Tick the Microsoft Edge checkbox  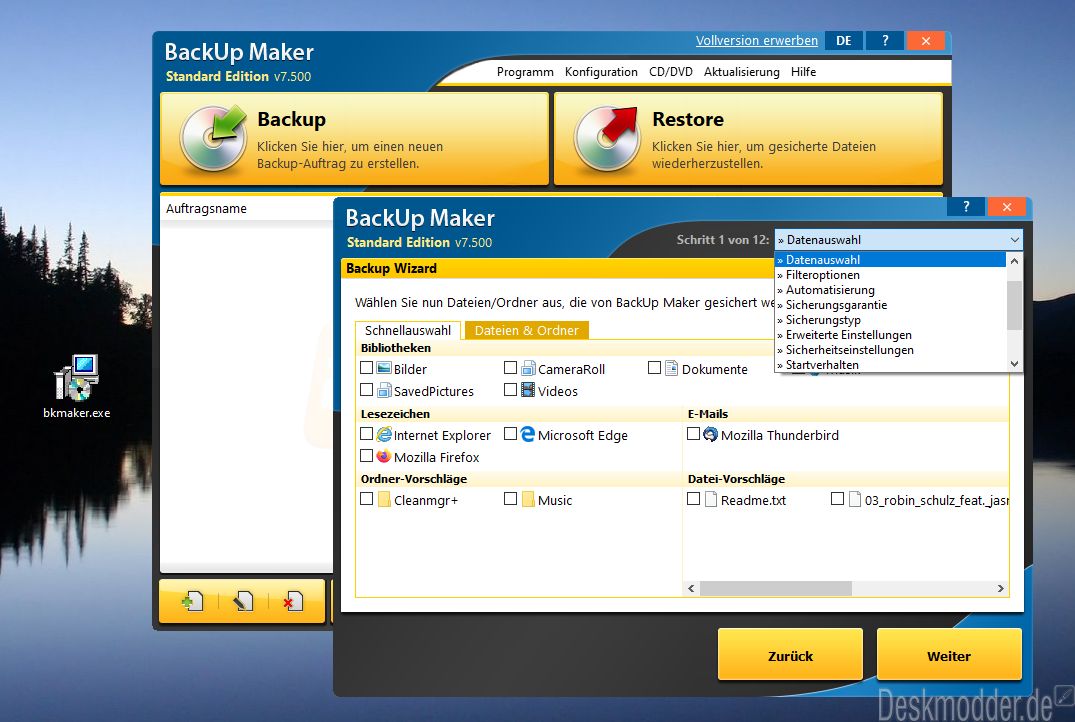click(510, 434)
